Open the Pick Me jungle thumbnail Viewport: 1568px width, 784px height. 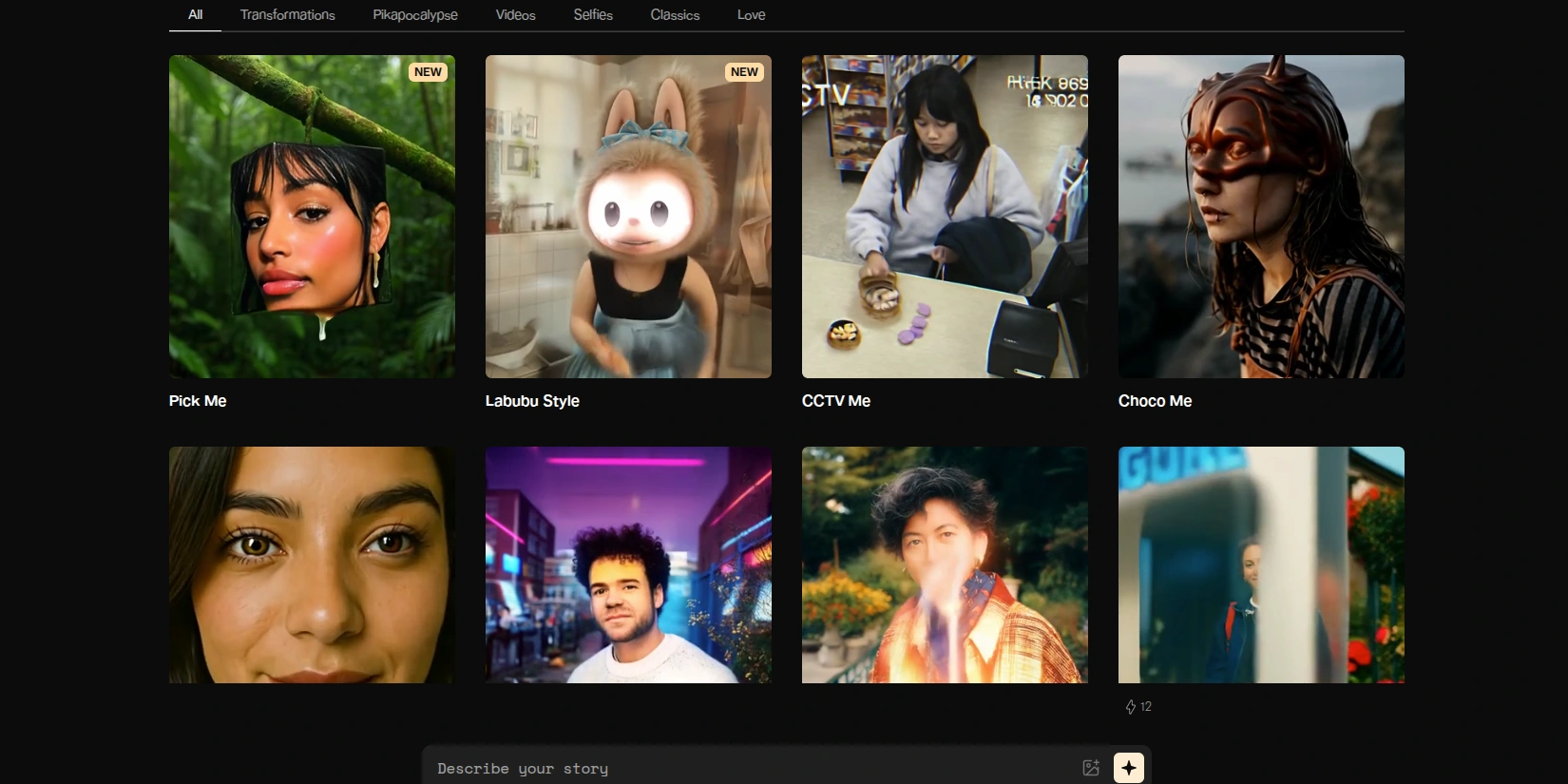coord(312,217)
